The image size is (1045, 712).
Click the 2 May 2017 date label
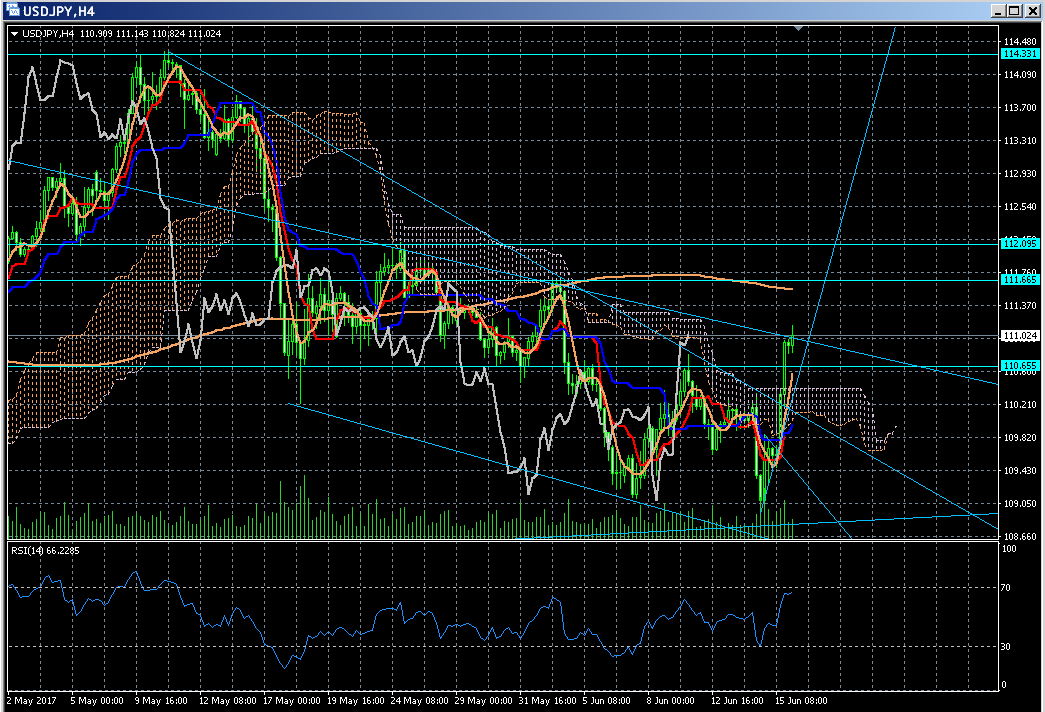28,701
